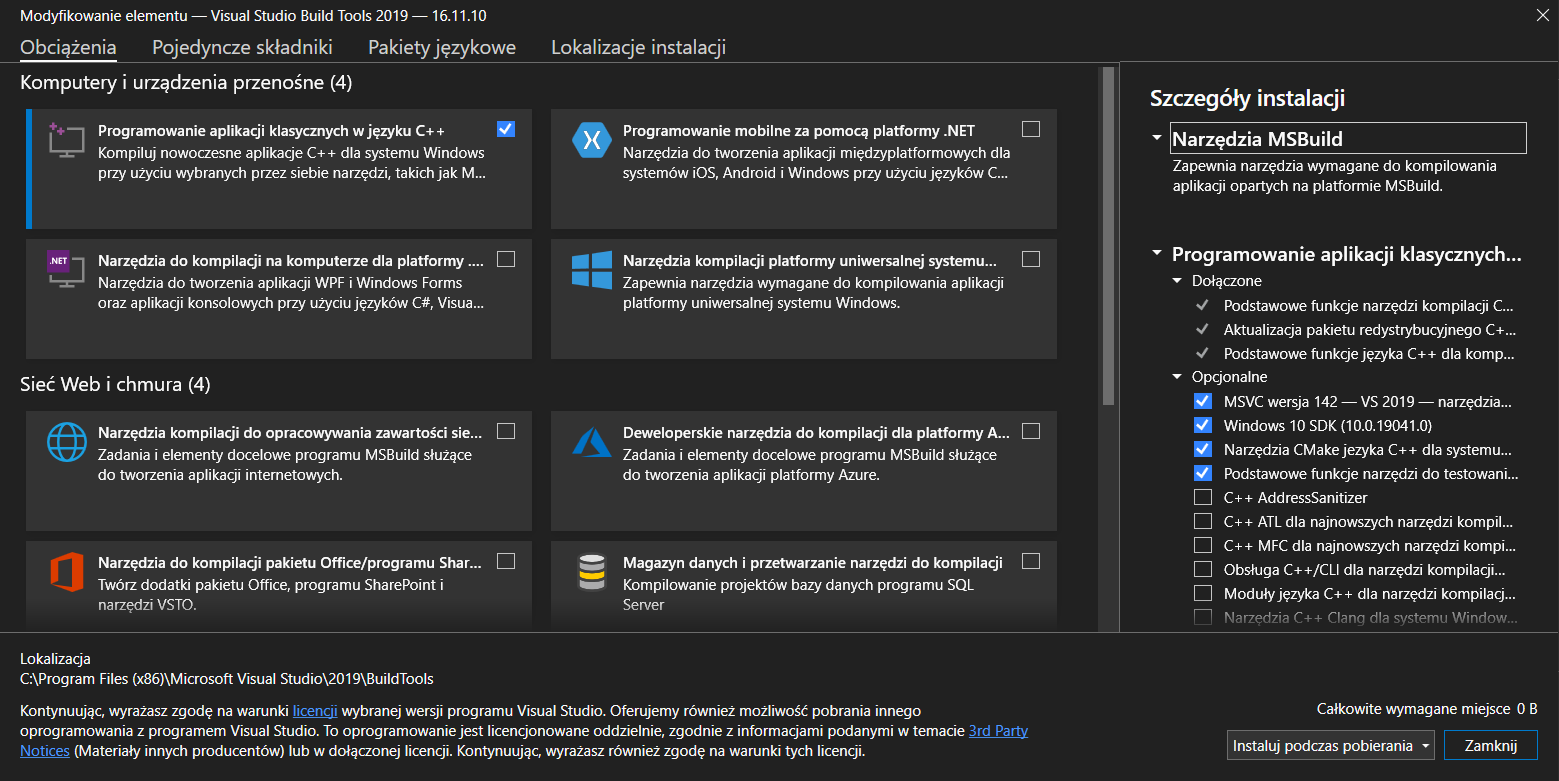
Task: Open the Instaluj podczas pobierania dropdown
Action: point(1331,746)
